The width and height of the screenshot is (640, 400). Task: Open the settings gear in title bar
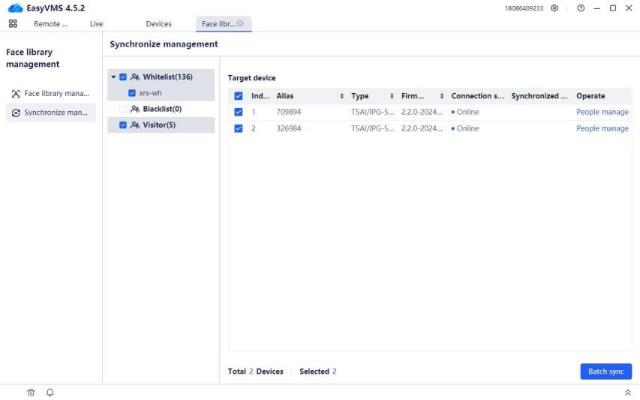(x=555, y=8)
